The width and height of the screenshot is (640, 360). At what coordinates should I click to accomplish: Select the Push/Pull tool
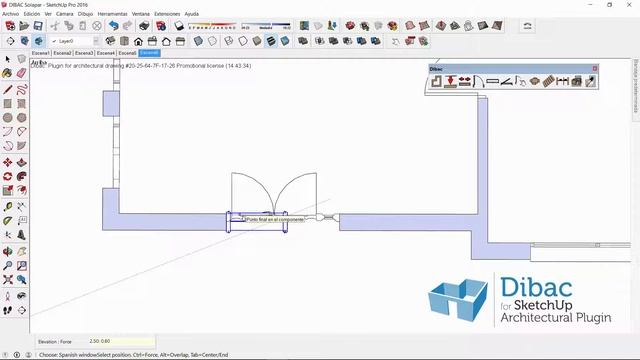coord(21,162)
